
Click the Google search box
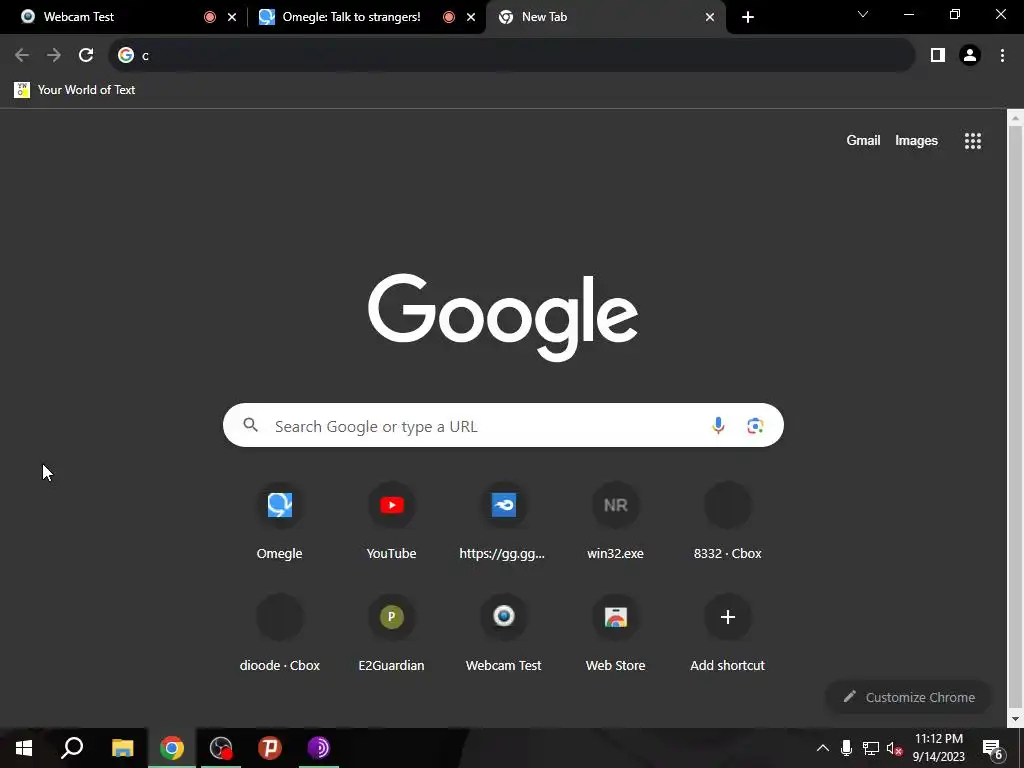(503, 426)
